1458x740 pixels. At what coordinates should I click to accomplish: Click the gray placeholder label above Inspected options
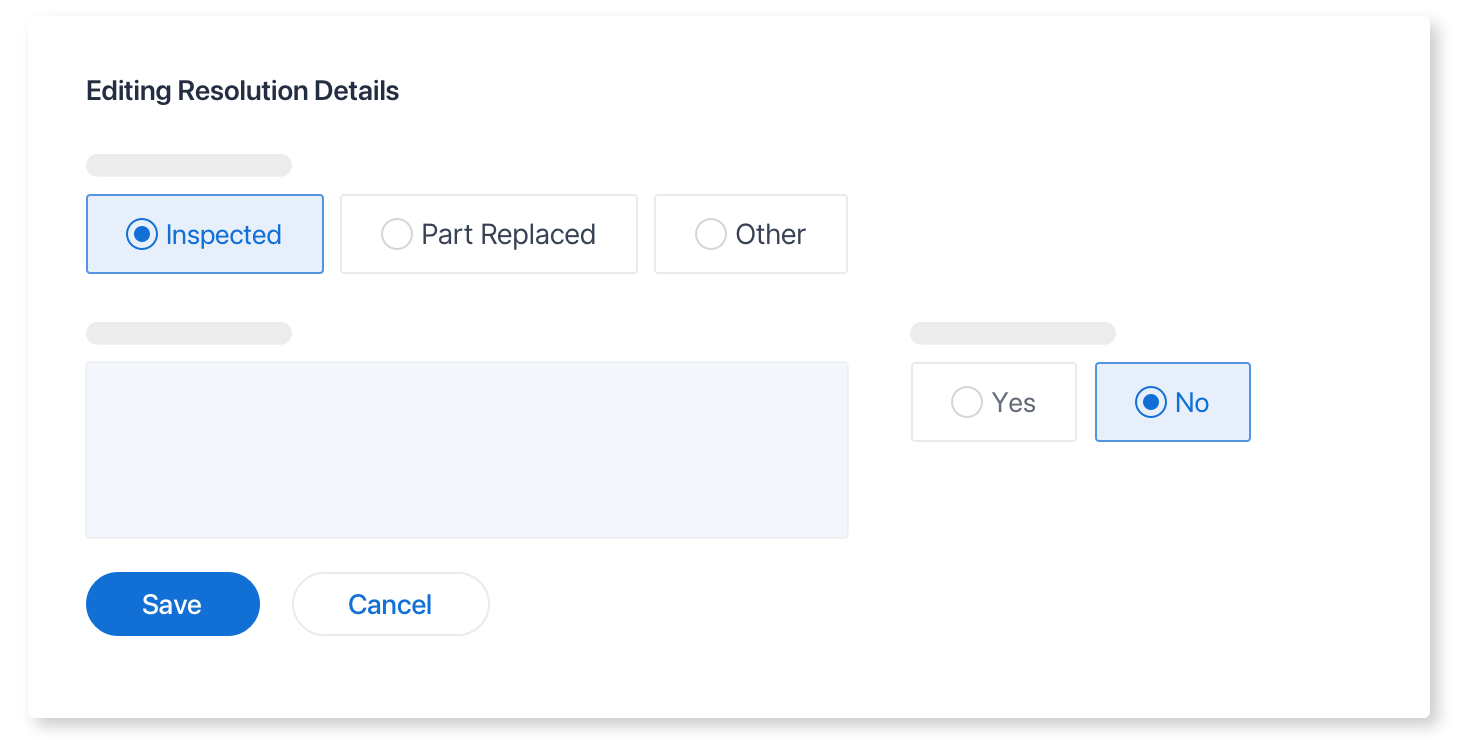[189, 165]
